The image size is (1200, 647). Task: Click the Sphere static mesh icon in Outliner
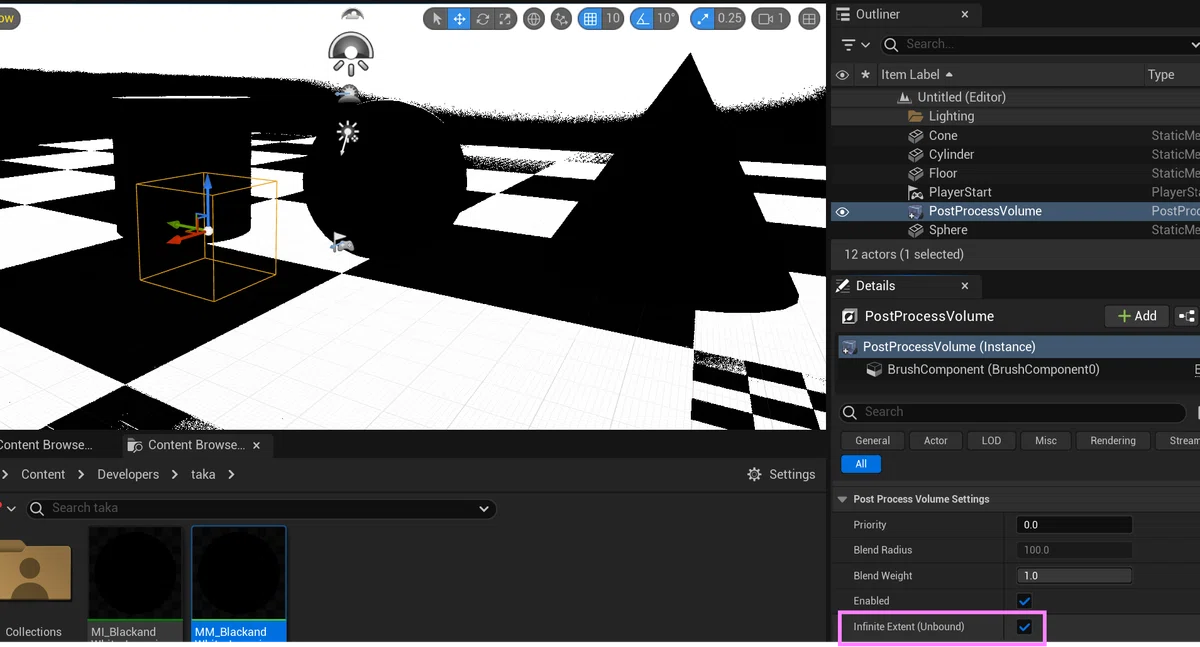[915, 230]
